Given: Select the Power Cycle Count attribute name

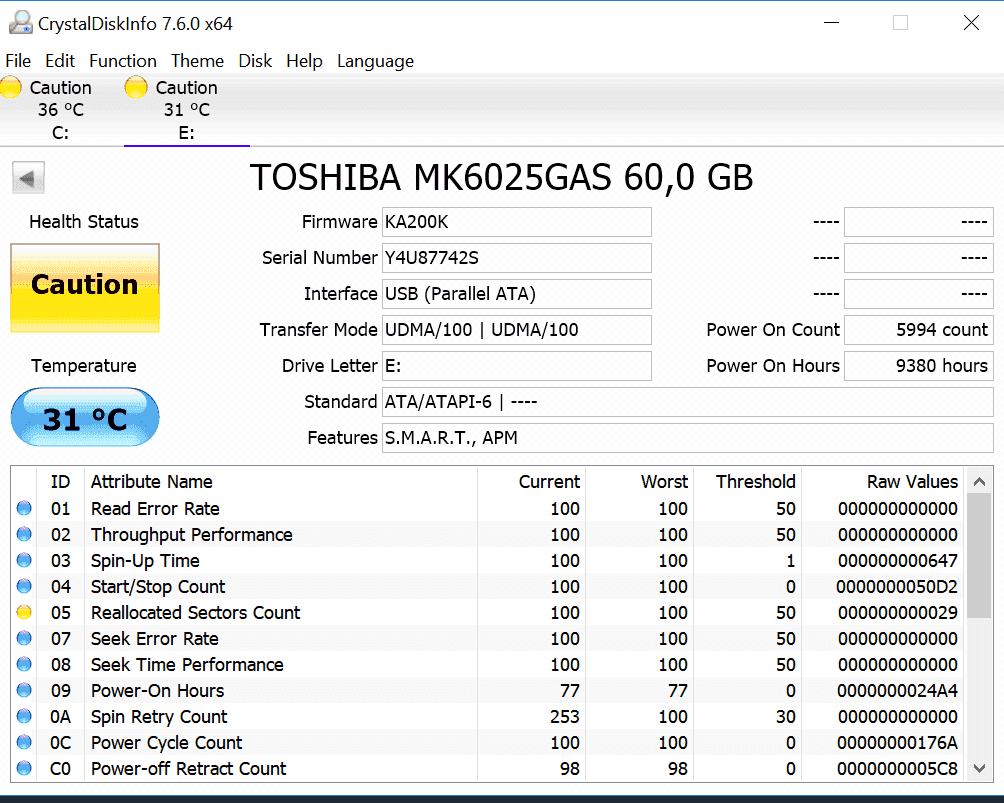Looking at the screenshot, I should (166, 743).
